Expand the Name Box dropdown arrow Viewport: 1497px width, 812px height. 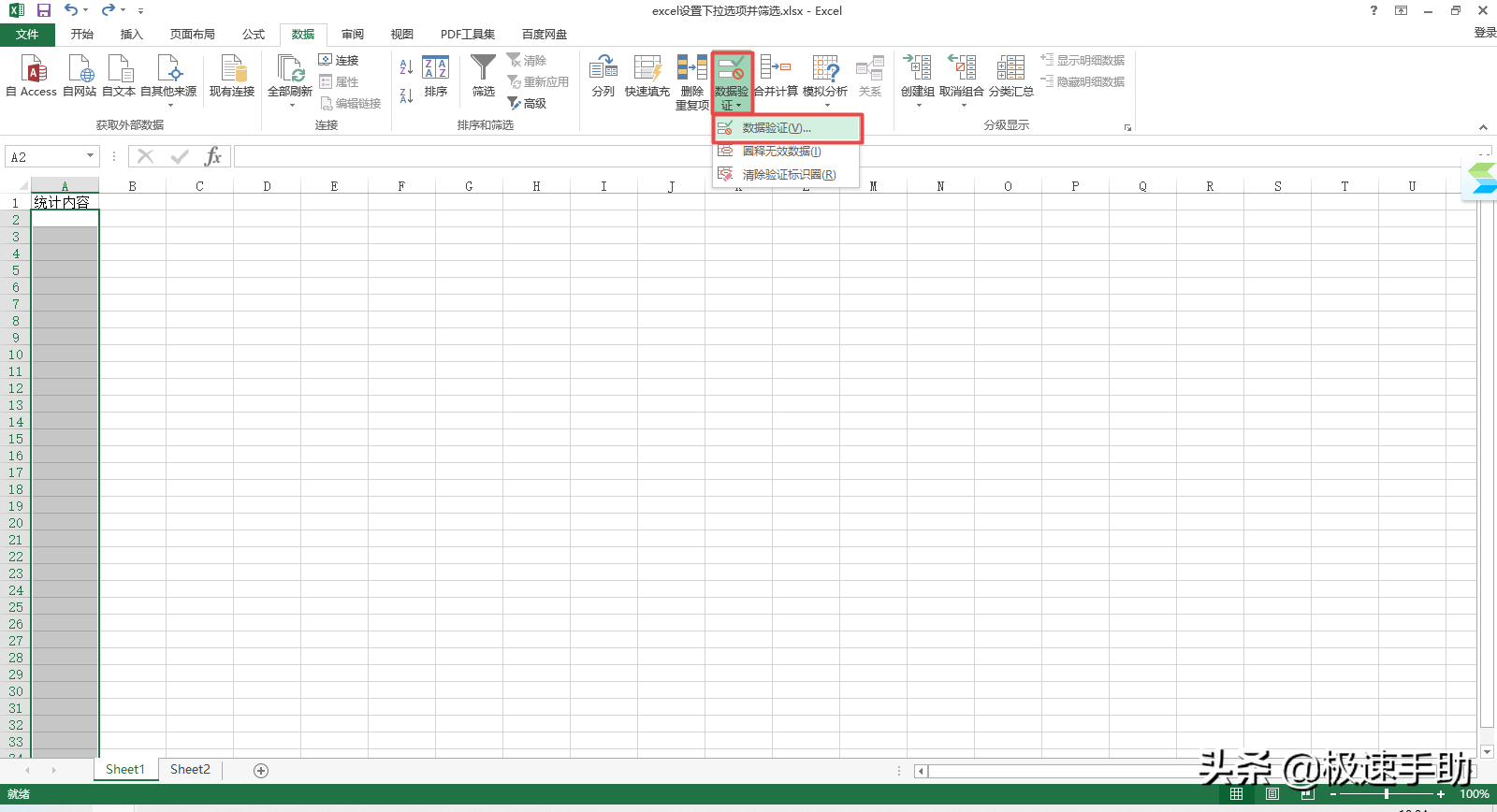point(91,156)
